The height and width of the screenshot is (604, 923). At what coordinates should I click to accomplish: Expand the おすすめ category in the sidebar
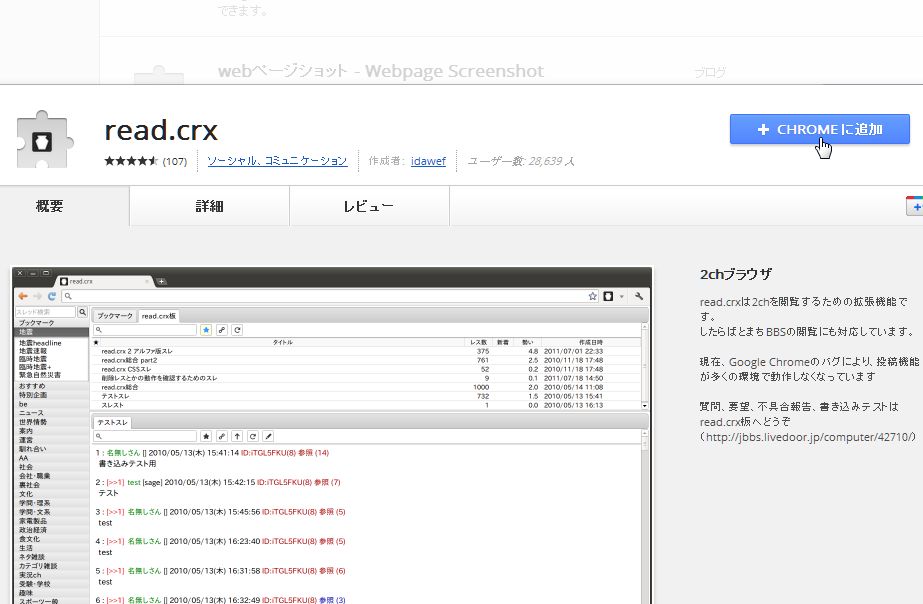pyautogui.click(x=51, y=386)
